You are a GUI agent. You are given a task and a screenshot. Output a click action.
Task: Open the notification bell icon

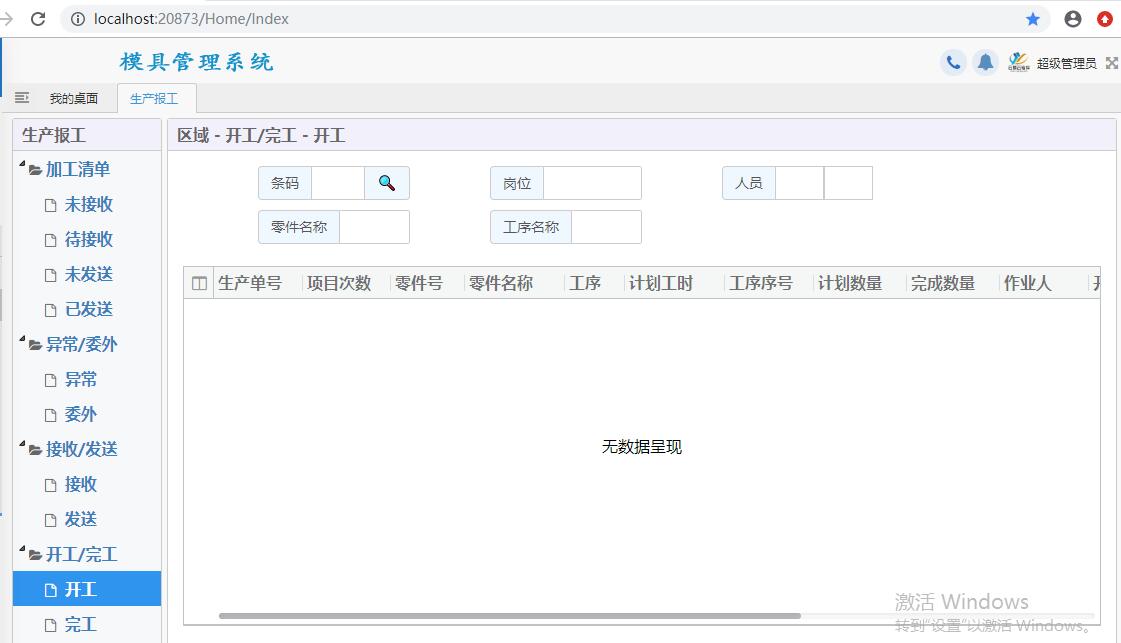coord(985,63)
